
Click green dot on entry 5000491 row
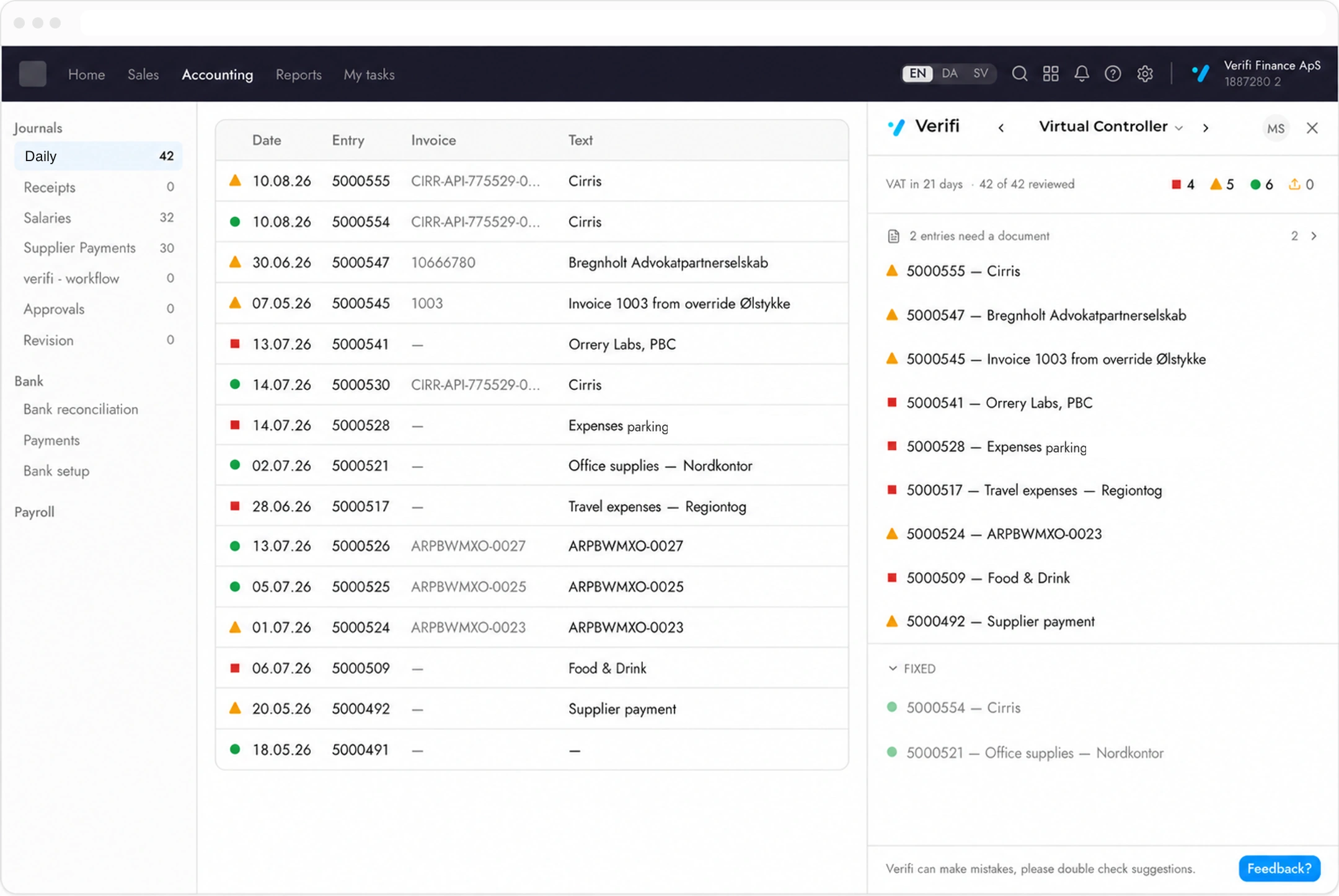pos(235,749)
